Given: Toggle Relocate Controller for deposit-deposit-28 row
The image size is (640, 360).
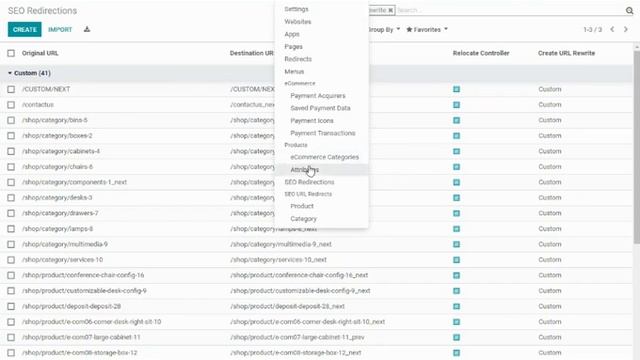Looking at the screenshot, I should point(456,306).
